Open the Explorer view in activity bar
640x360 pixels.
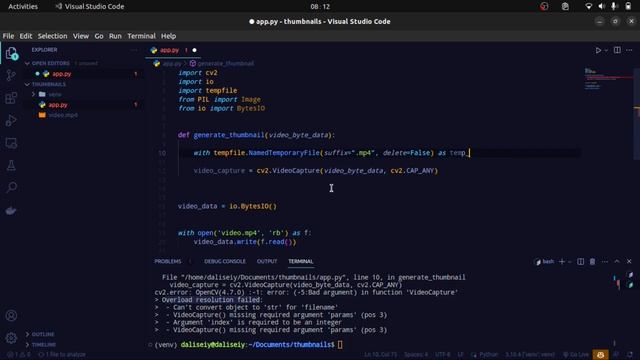coord(11,53)
